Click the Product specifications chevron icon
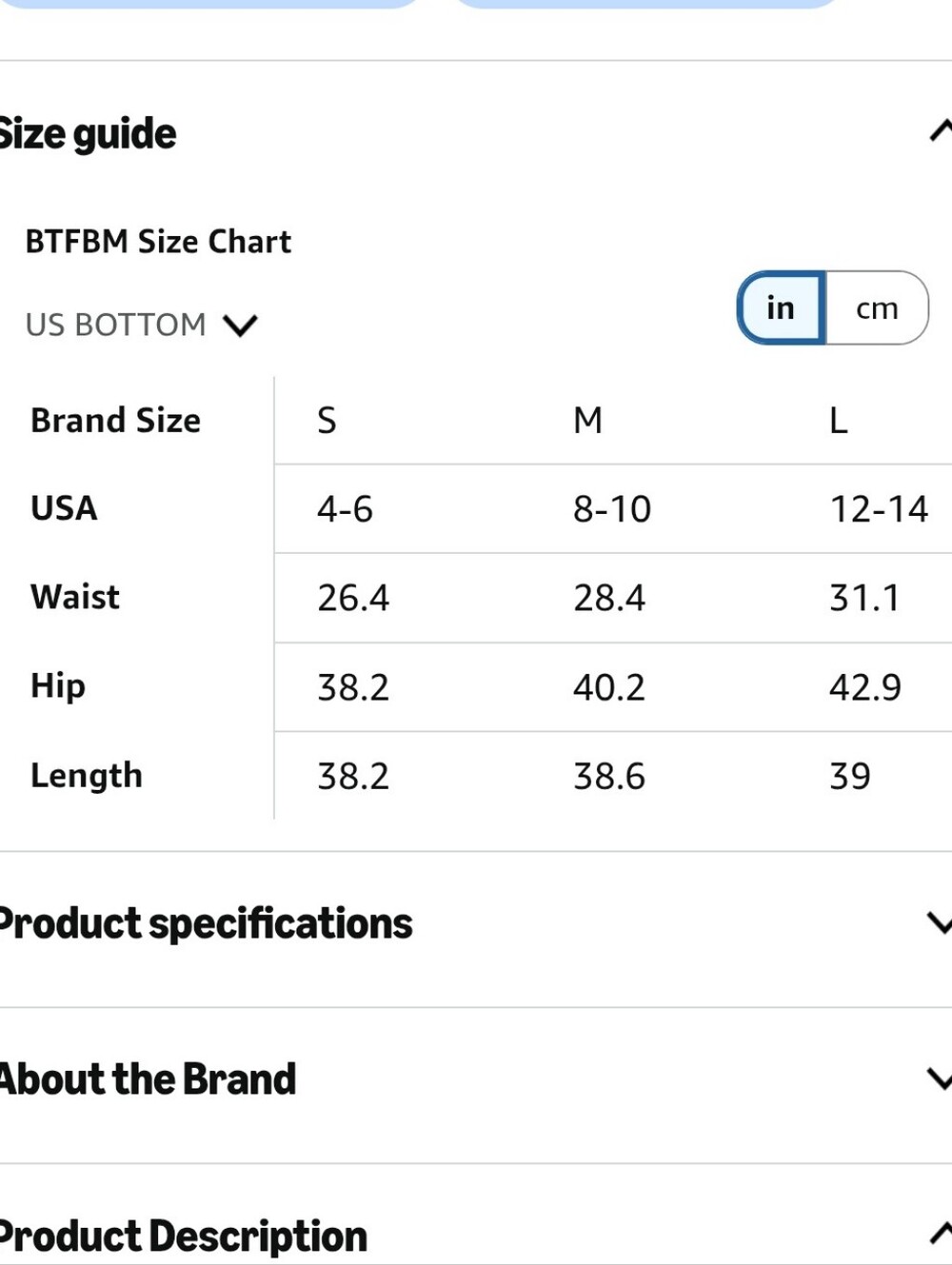The width and height of the screenshot is (952, 1265). [x=940, y=922]
